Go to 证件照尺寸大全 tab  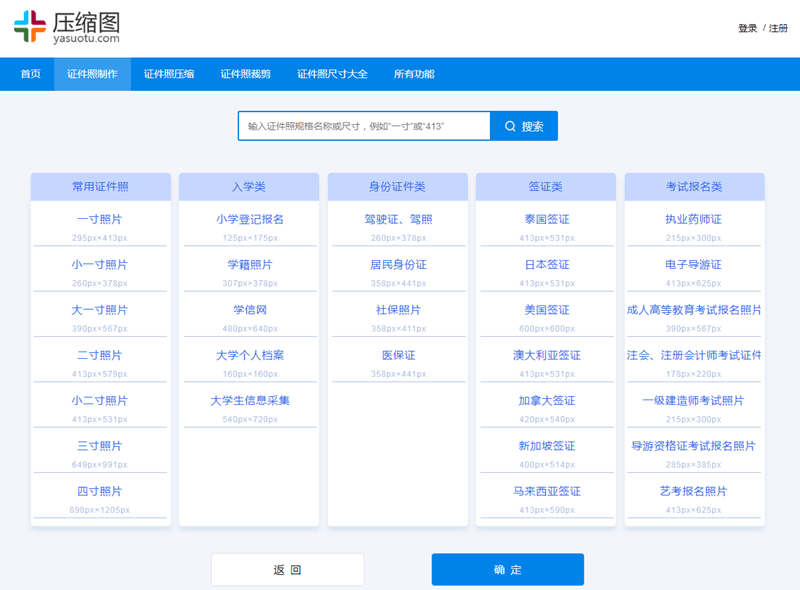(332, 74)
